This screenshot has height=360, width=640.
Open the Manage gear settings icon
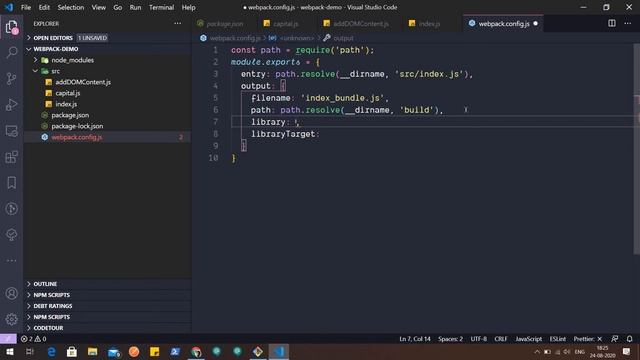tap(11, 319)
